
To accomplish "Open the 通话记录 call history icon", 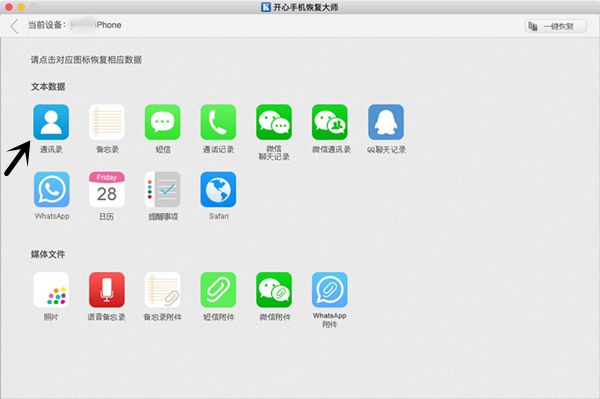I will pos(218,122).
